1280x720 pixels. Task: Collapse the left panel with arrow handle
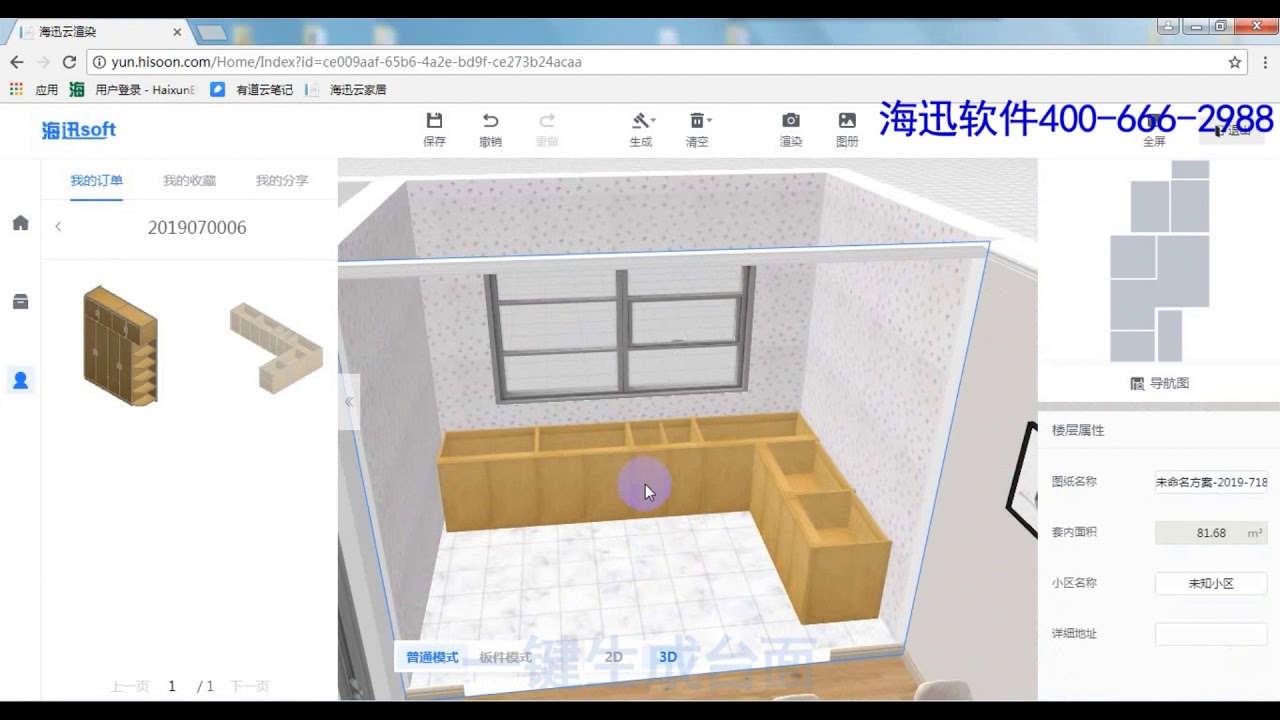pyautogui.click(x=348, y=402)
